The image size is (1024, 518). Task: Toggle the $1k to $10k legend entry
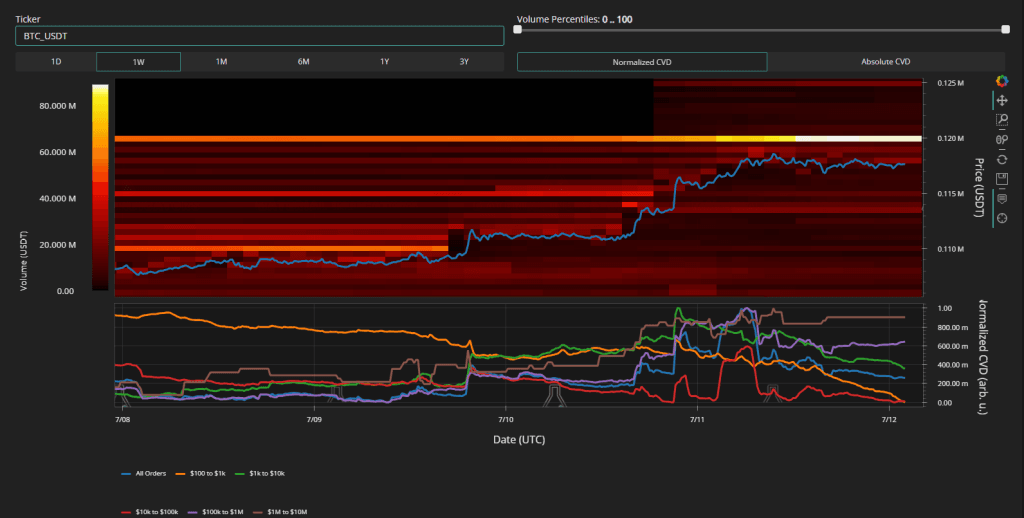tap(259, 473)
